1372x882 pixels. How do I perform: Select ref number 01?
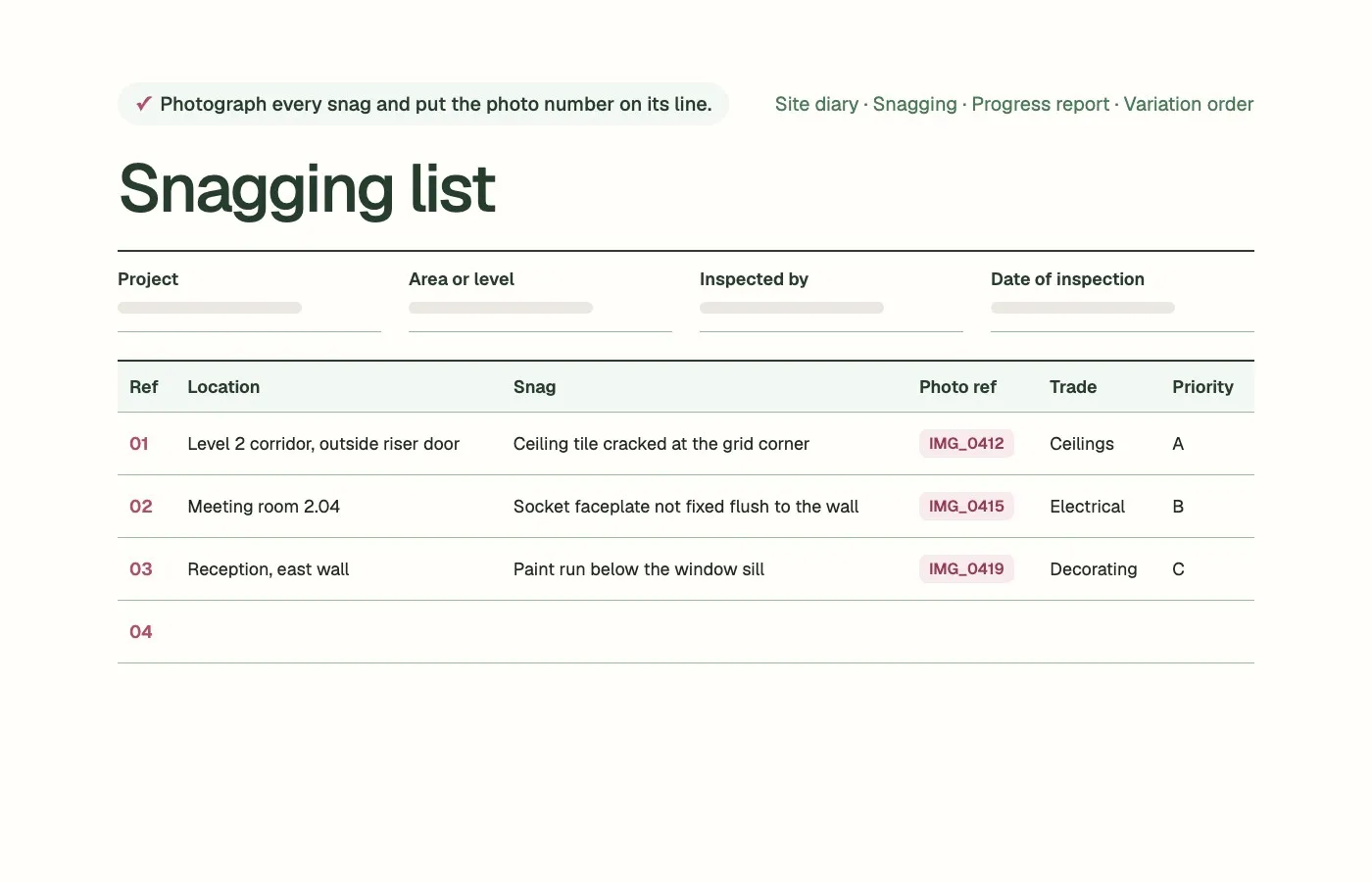coord(139,444)
